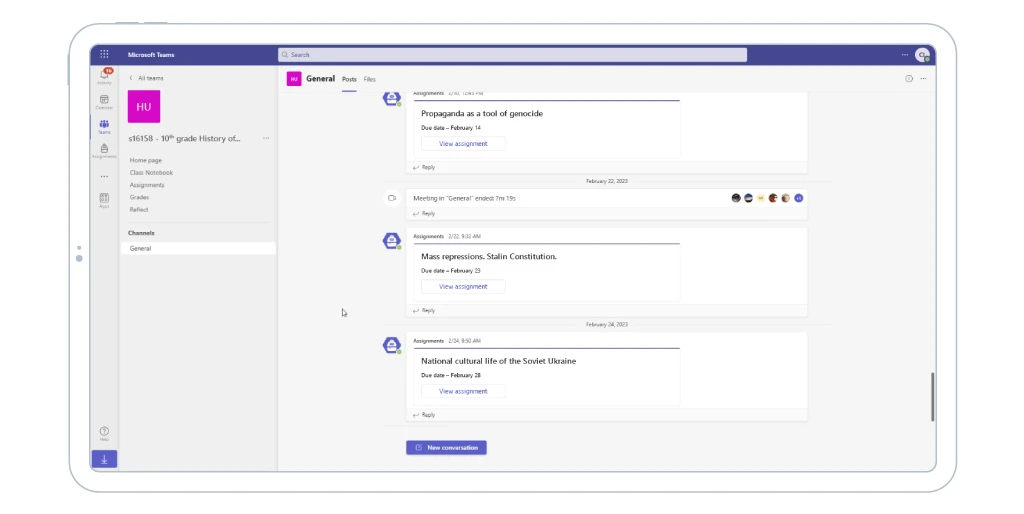Image resolution: width=1024 pixels, height=514 pixels.
Task: Show more apps ellipsis in the left rail
Action: tap(104, 176)
